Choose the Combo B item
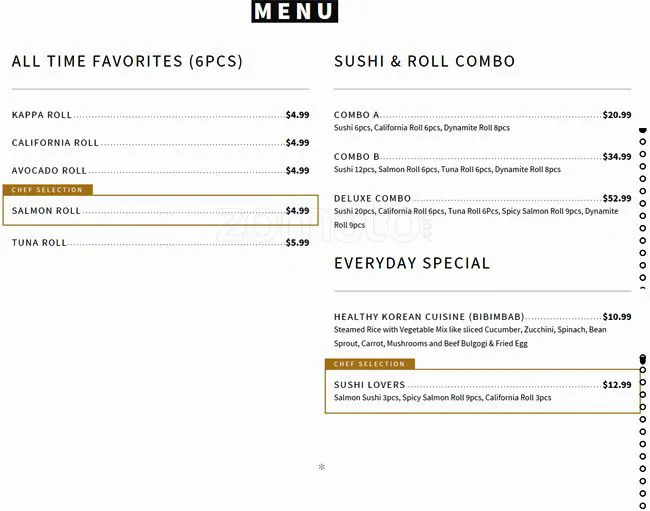This screenshot has width=650, height=511. click(x=357, y=157)
